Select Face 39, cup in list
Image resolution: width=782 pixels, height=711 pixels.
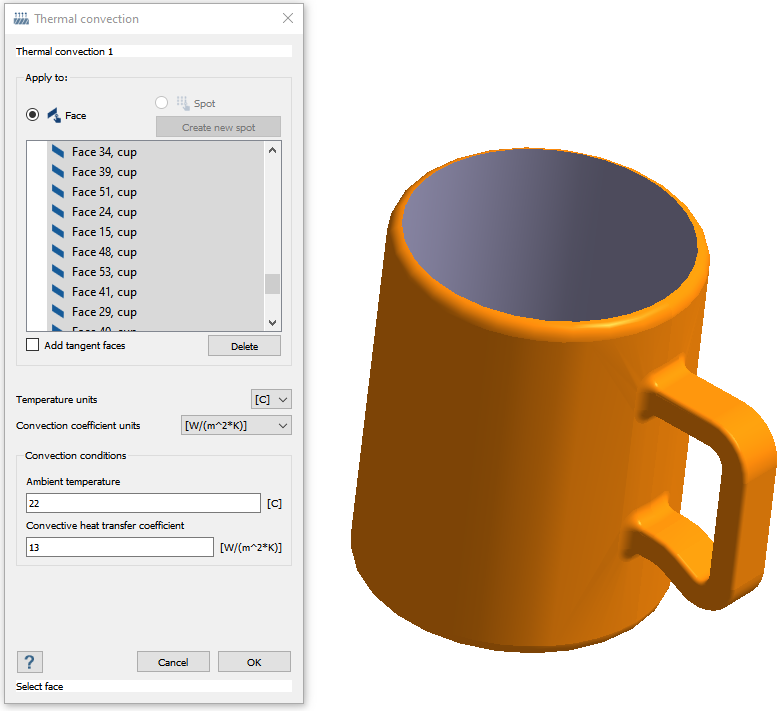tap(156, 172)
